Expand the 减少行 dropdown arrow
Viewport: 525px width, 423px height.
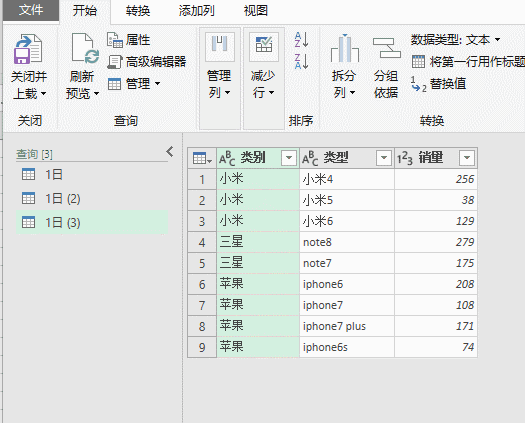point(272,92)
